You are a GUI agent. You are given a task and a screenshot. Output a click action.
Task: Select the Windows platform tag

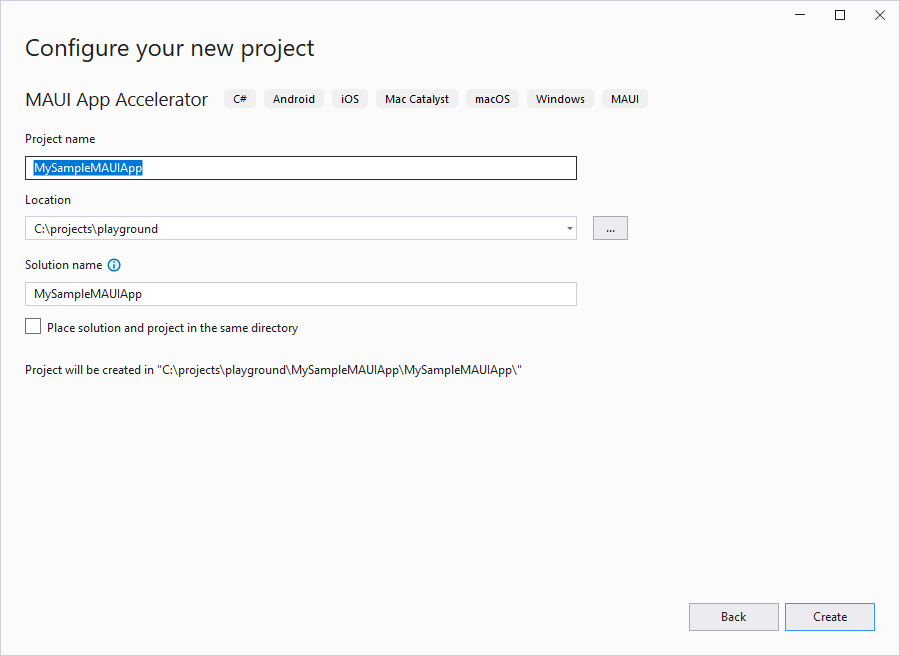(x=560, y=99)
